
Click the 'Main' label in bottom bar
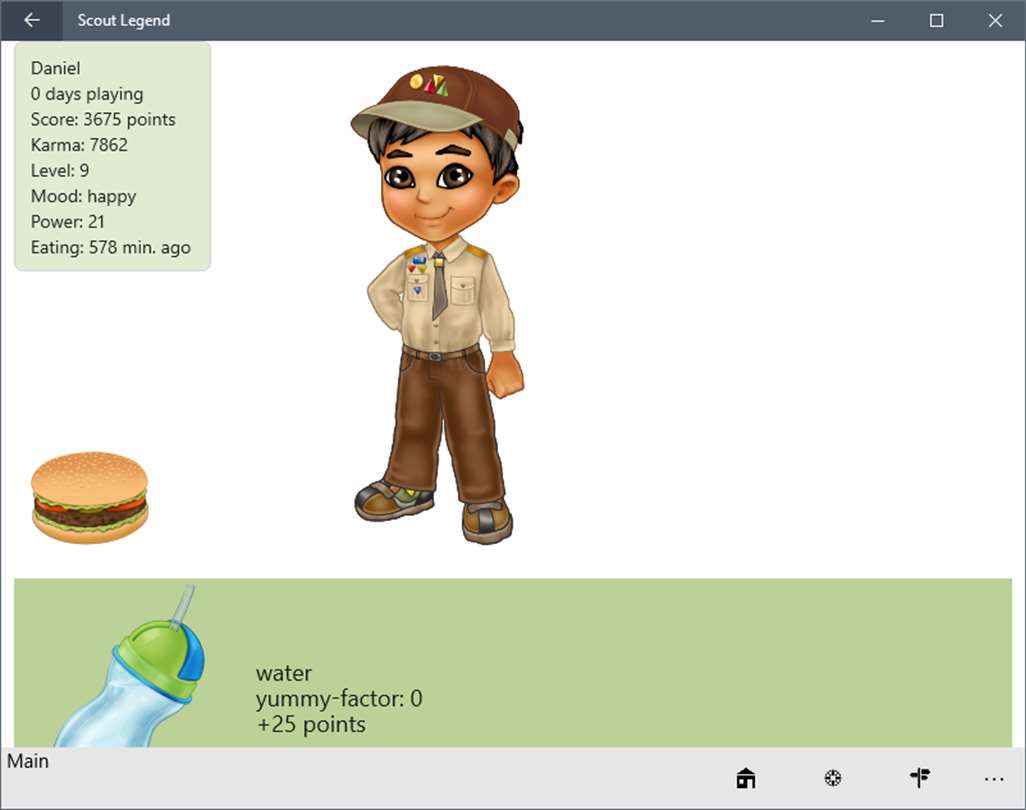coord(28,762)
